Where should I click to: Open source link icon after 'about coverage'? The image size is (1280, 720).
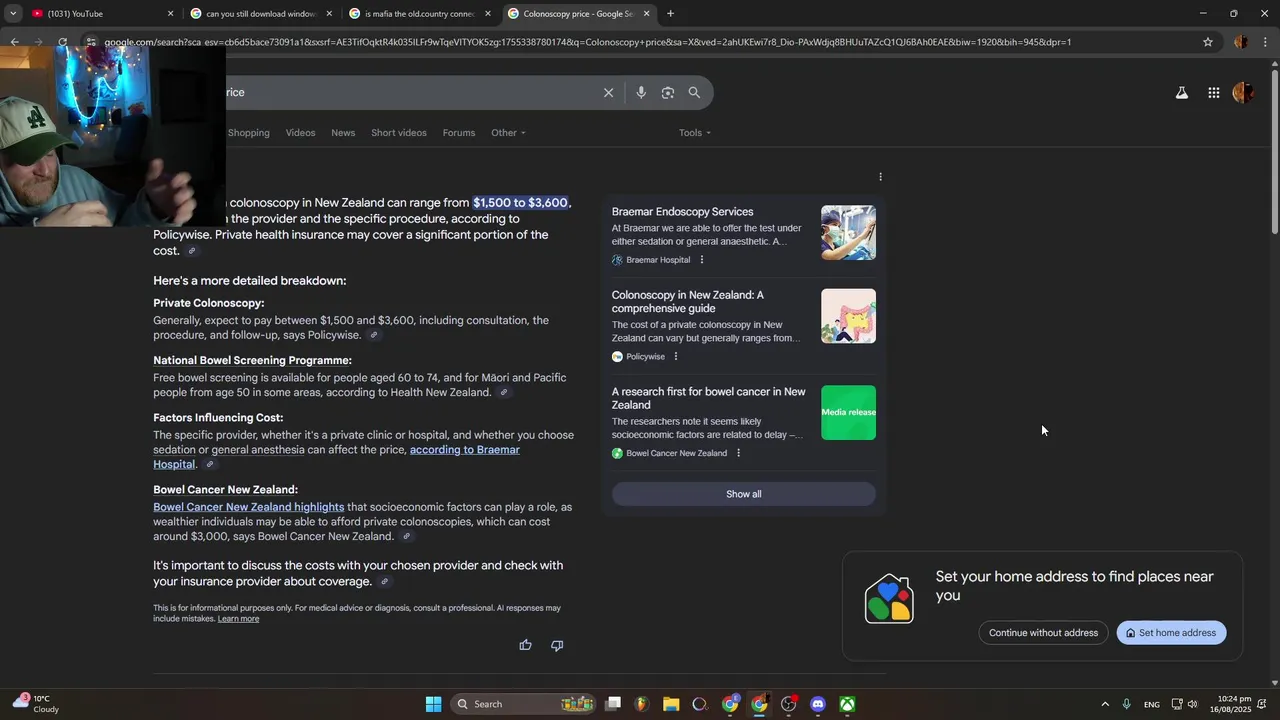pos(385,582)
